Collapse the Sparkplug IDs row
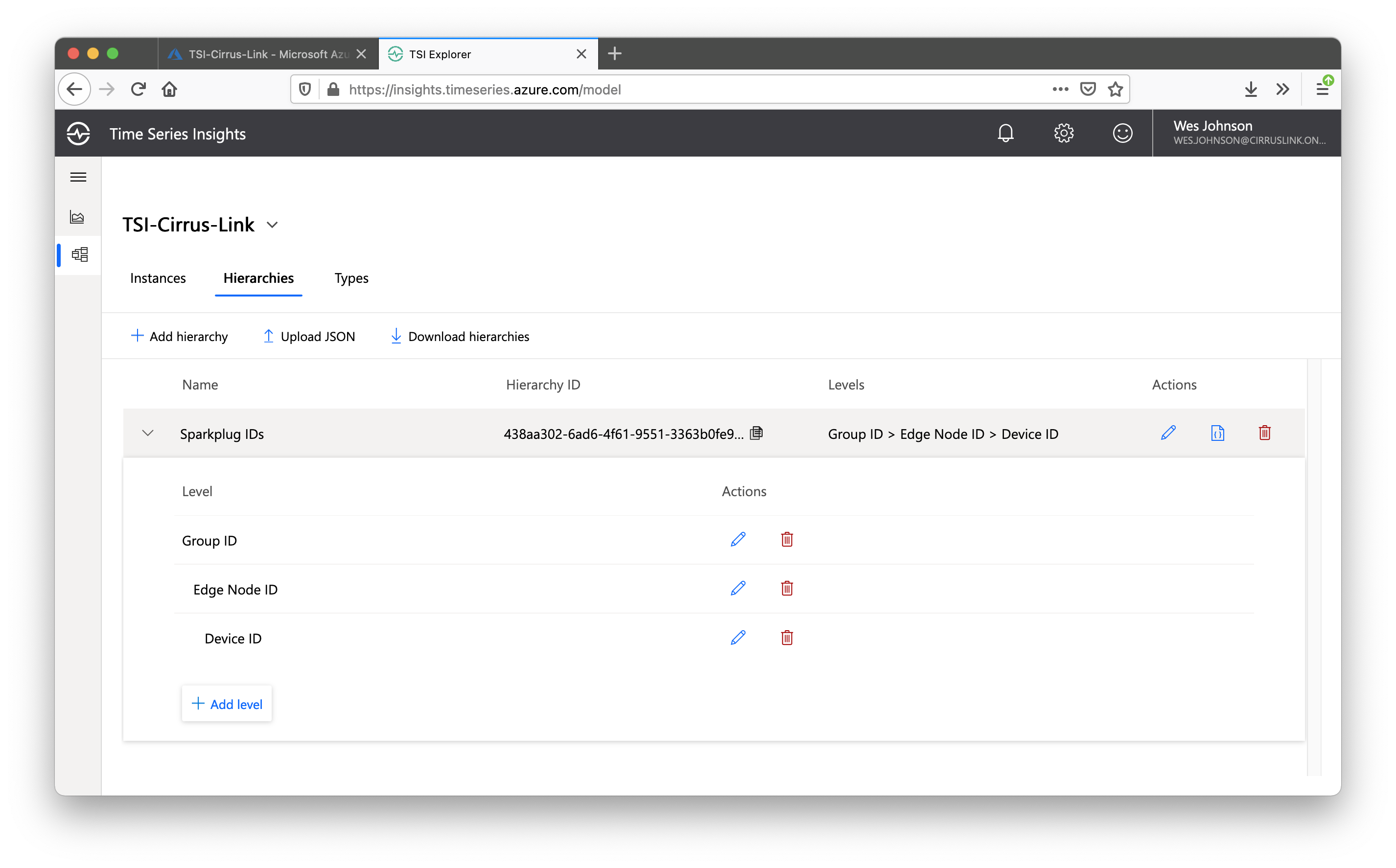The height and width of the screenshot is (868, 1396). 148,433
